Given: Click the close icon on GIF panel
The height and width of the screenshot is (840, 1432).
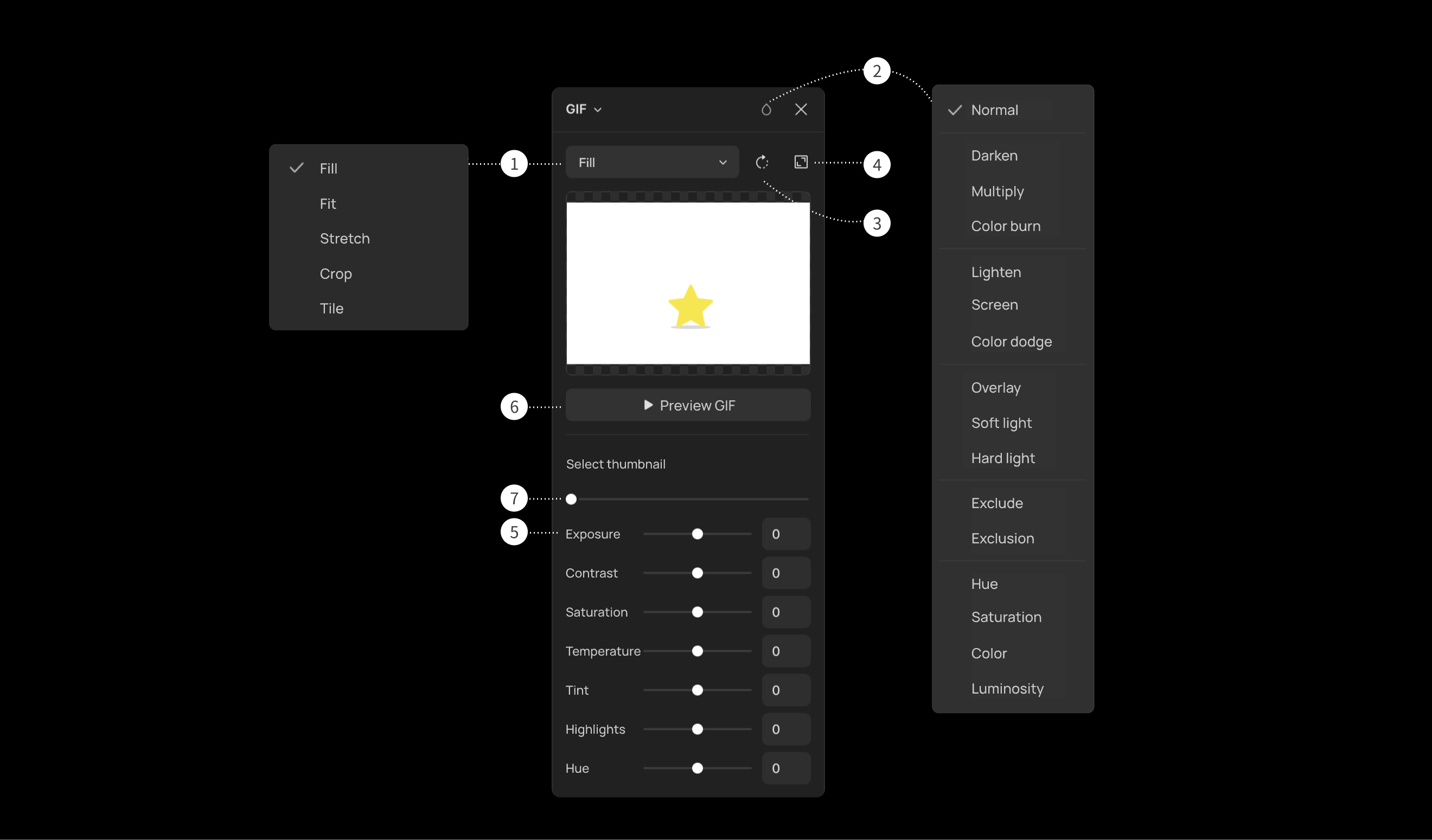Looking at the screenshot, I should [801, 108].
